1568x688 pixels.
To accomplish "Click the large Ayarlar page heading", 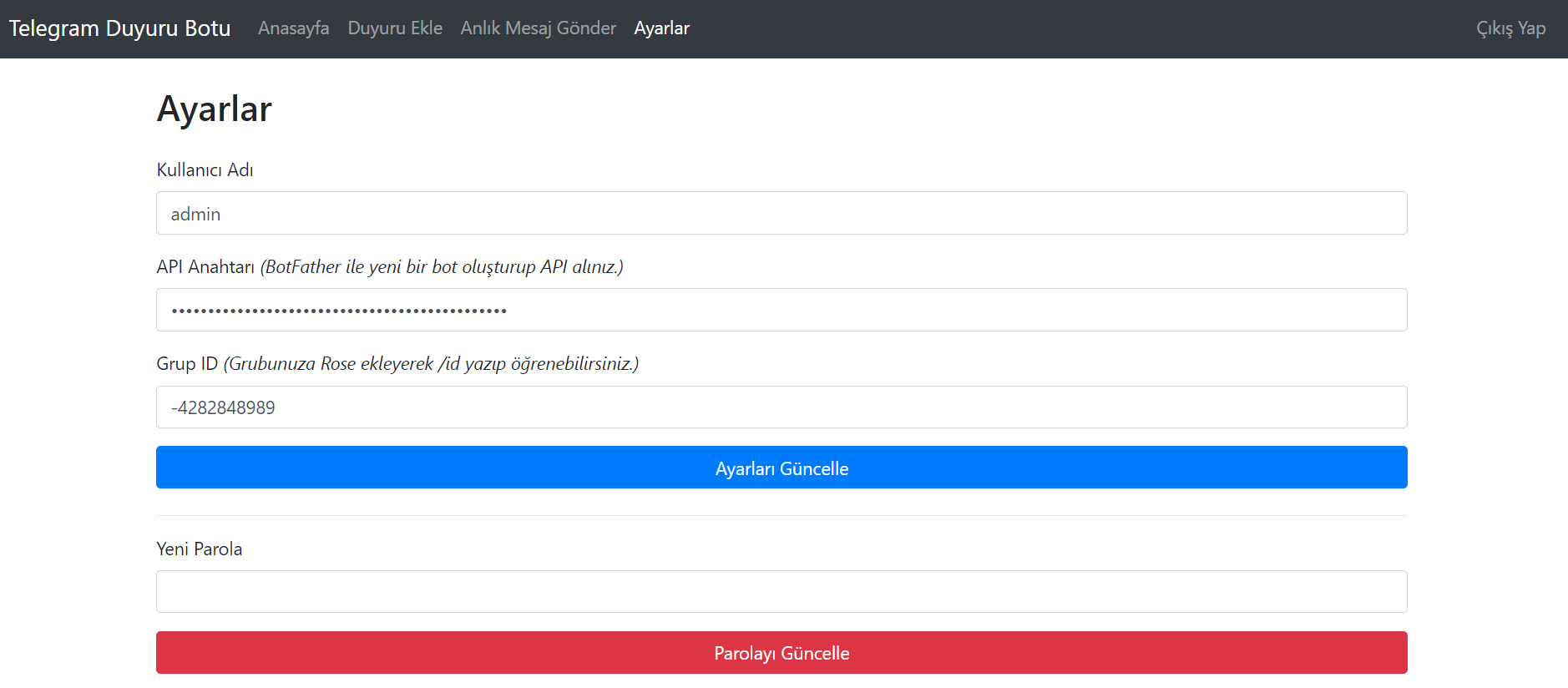I will point(215,109).
